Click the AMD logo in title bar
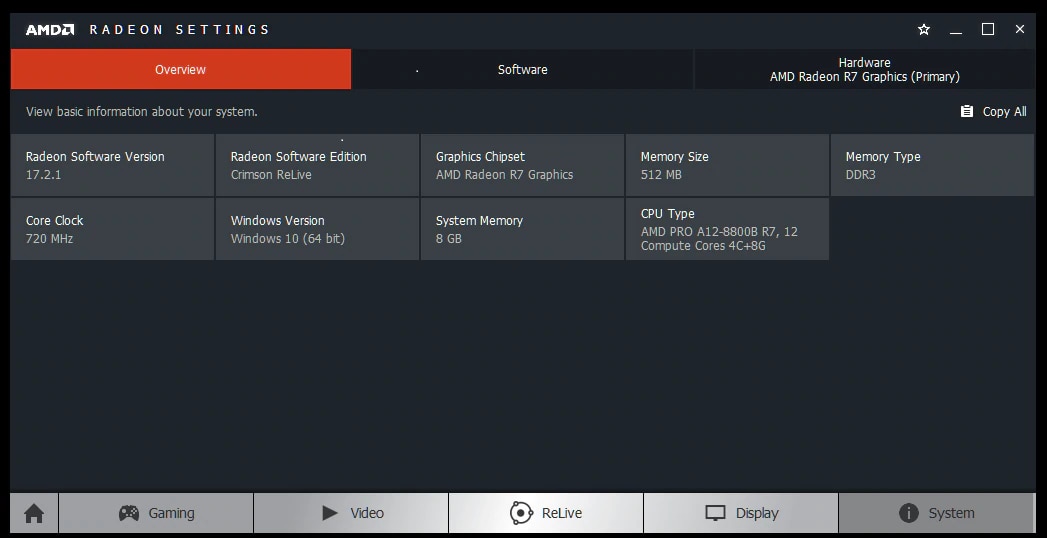The width and height of the screenshot is (1047, 538). tap(50, 29)
